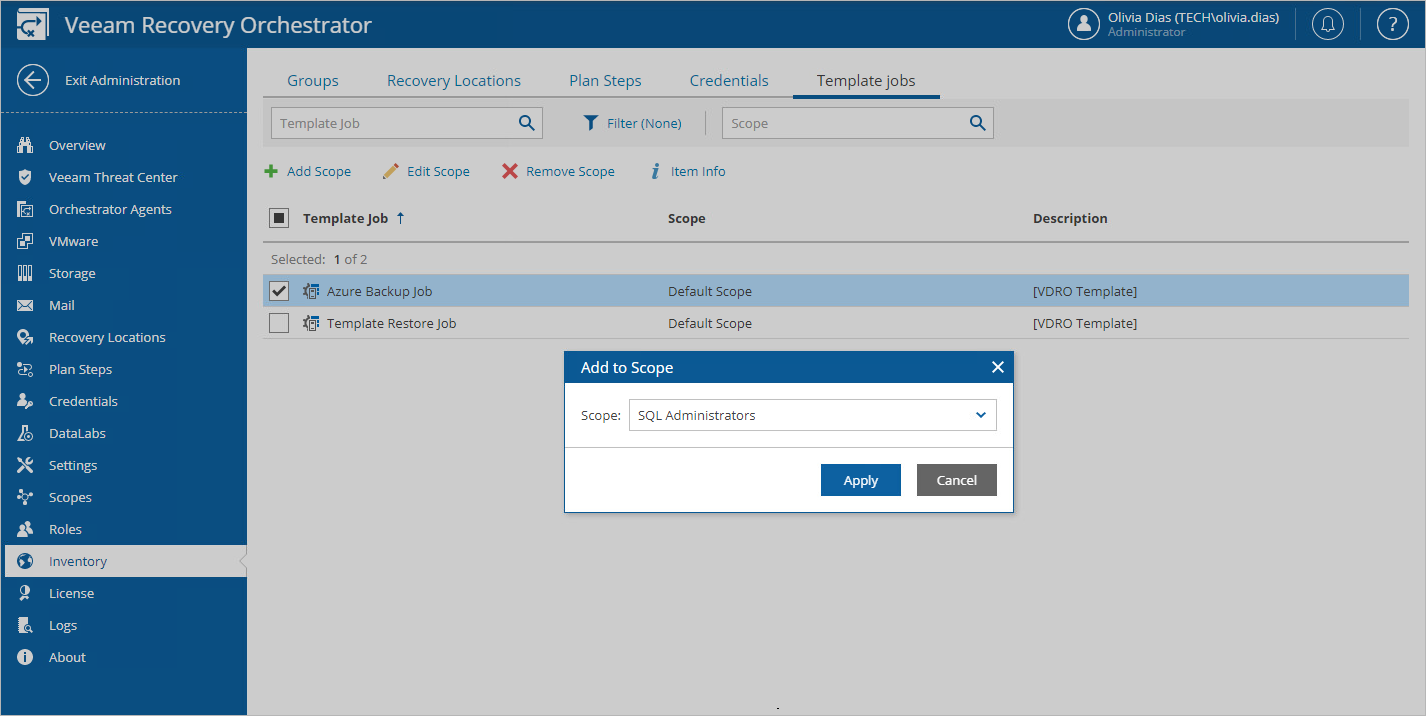Click the Settings wrench icon
Screen dimensions: 1426x716
pos(26,465)
